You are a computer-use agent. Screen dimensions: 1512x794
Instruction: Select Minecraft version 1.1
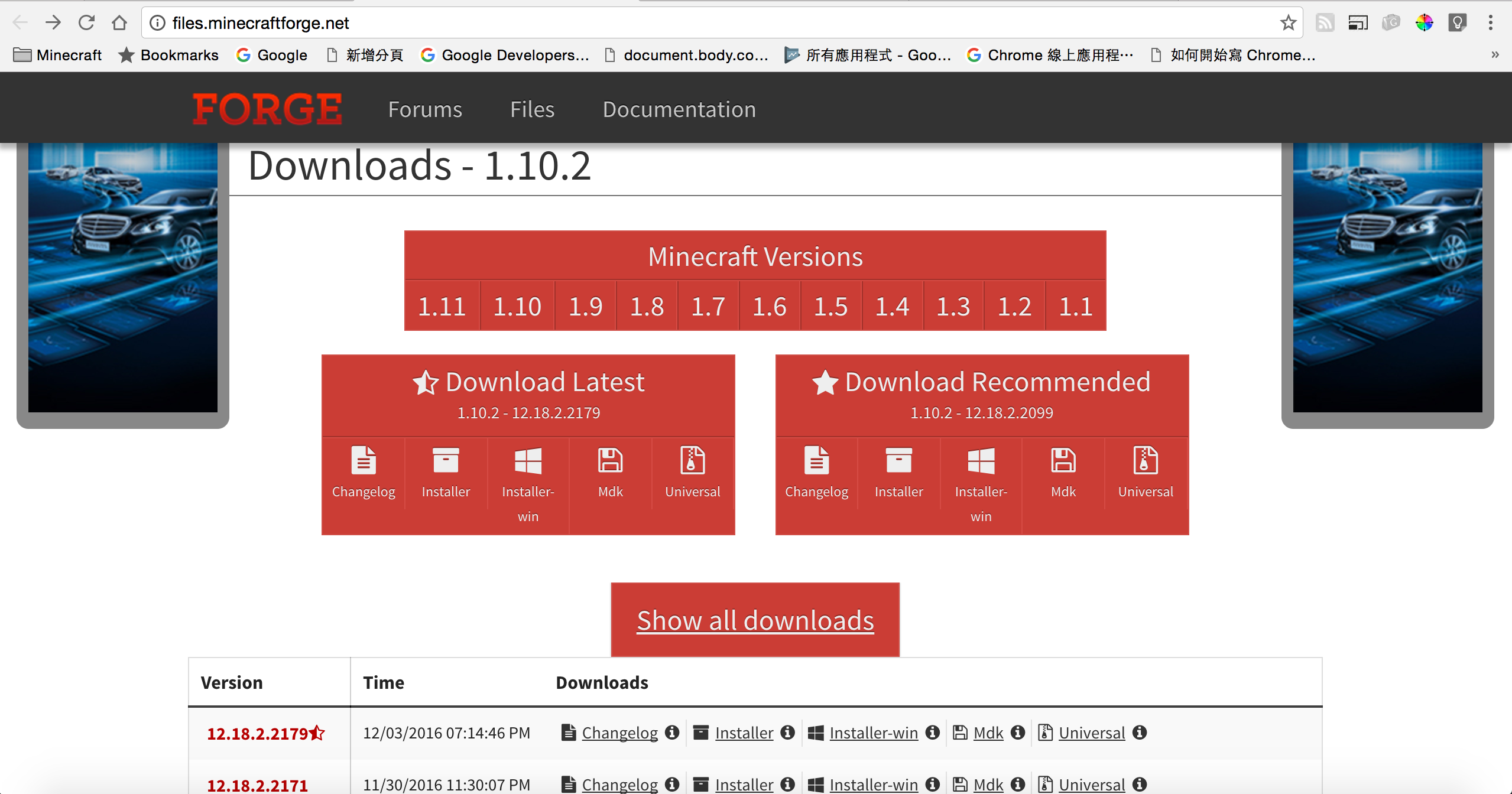pos(1076,306)
